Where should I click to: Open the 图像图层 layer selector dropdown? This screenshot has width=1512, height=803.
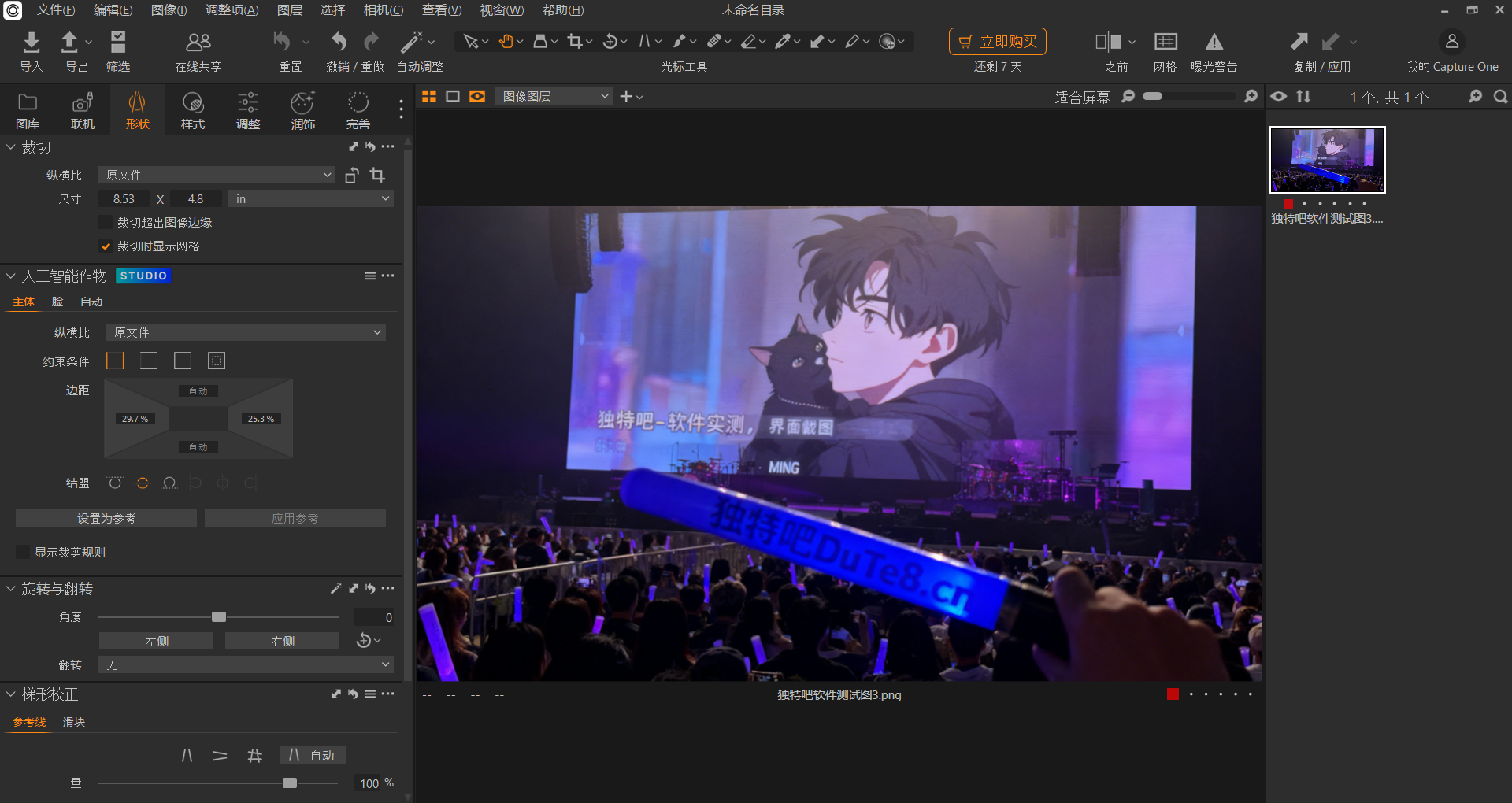click(x=554, y=96)
